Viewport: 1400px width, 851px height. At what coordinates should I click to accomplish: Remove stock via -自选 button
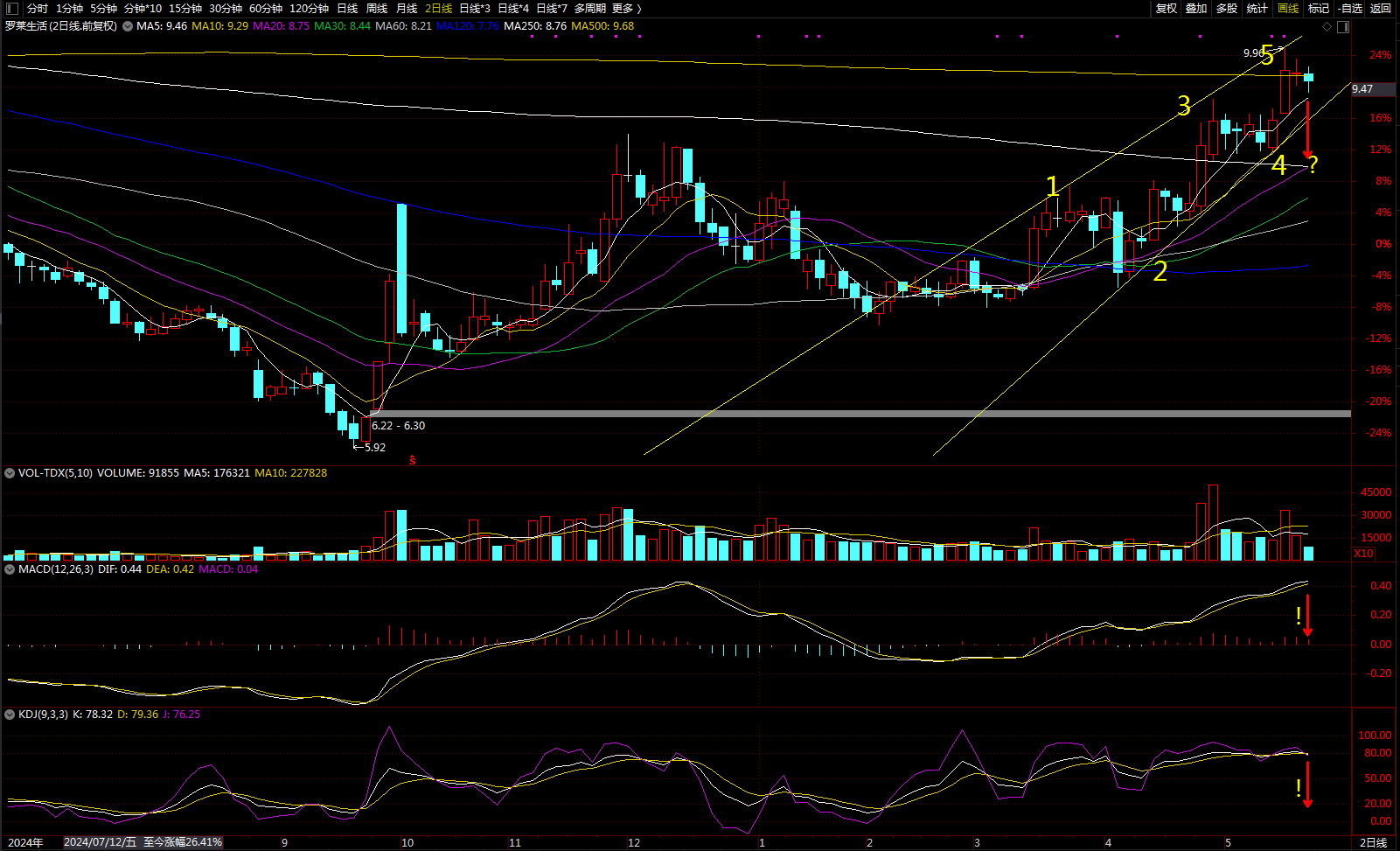click(1350, 8)
